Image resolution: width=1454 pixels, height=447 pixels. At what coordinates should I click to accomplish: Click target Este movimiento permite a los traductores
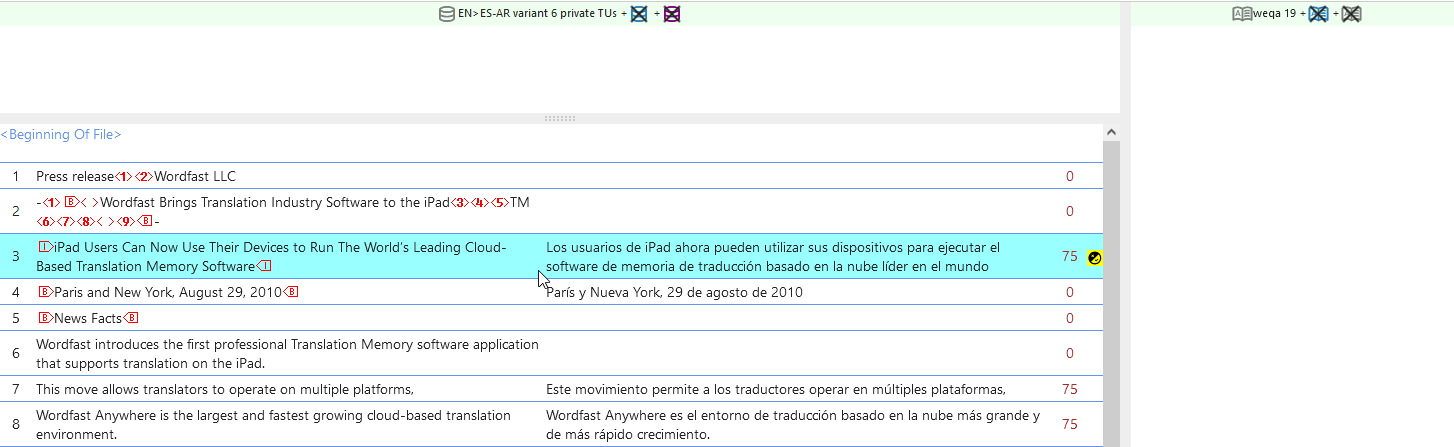point(776,389)
